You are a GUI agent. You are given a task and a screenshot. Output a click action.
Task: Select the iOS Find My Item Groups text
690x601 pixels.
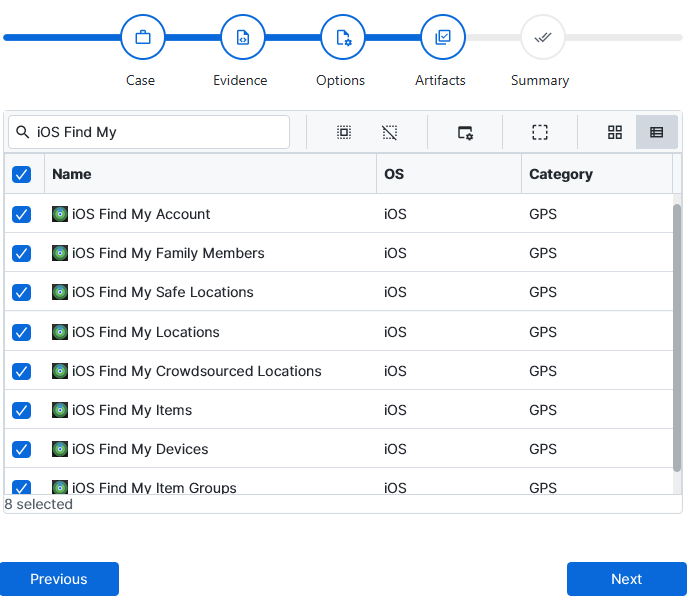point(154,487)
